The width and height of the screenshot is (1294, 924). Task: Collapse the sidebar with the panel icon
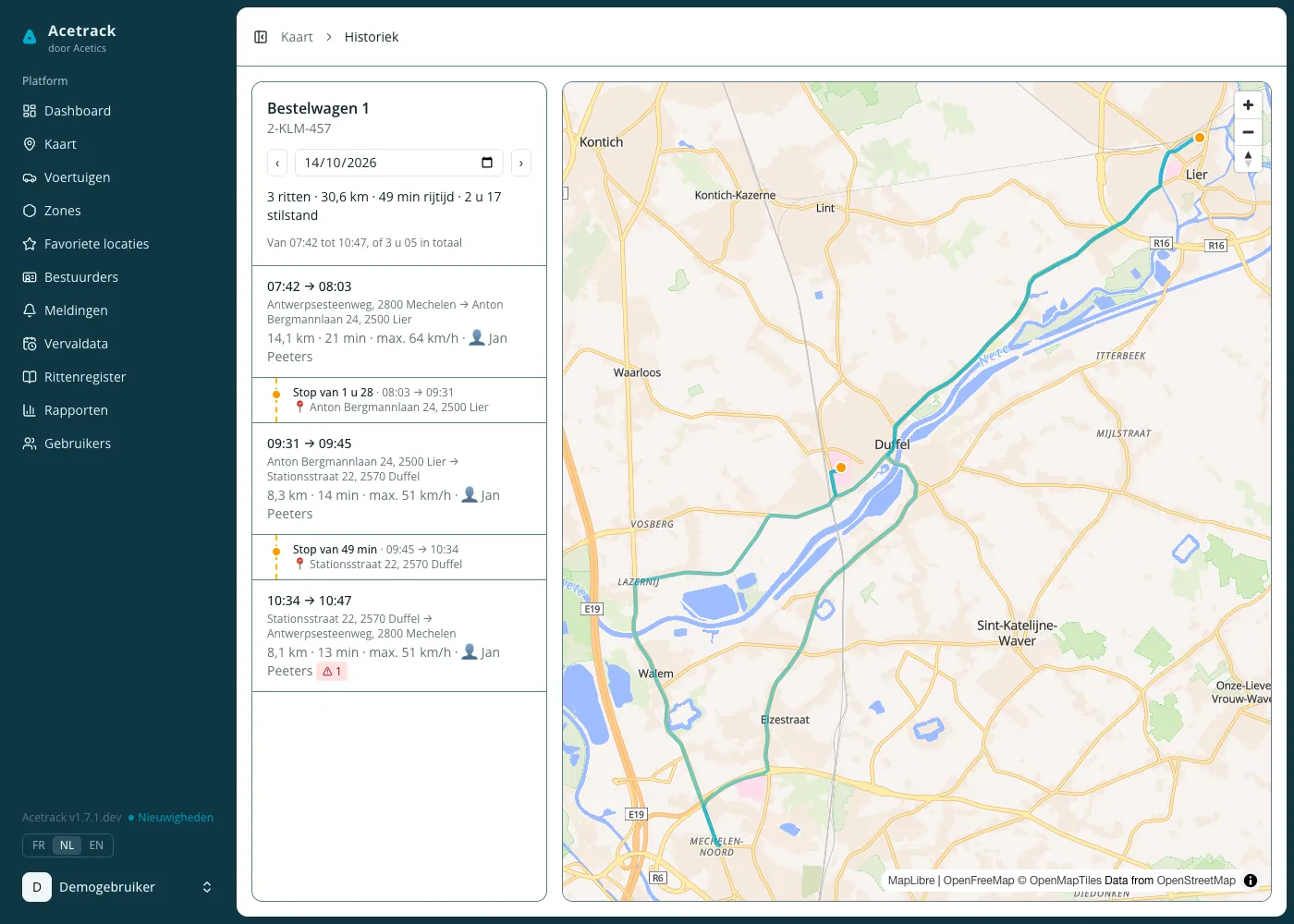click(x=261, y=37)
